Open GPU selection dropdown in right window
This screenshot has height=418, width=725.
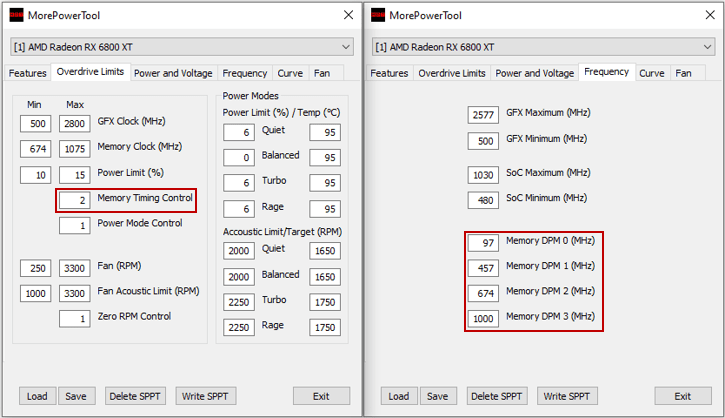[x=543, y=47]
